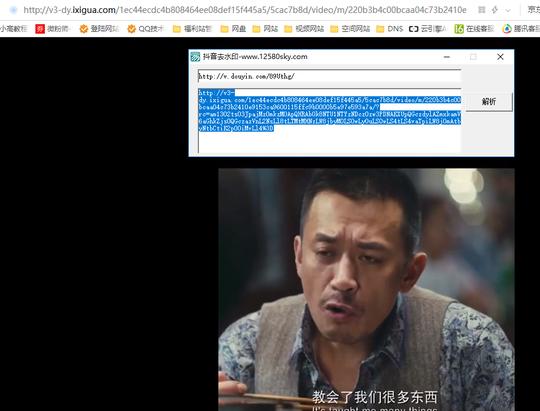Close the 抖音去水印 window

pyautogui.click(x=500, y=57)
